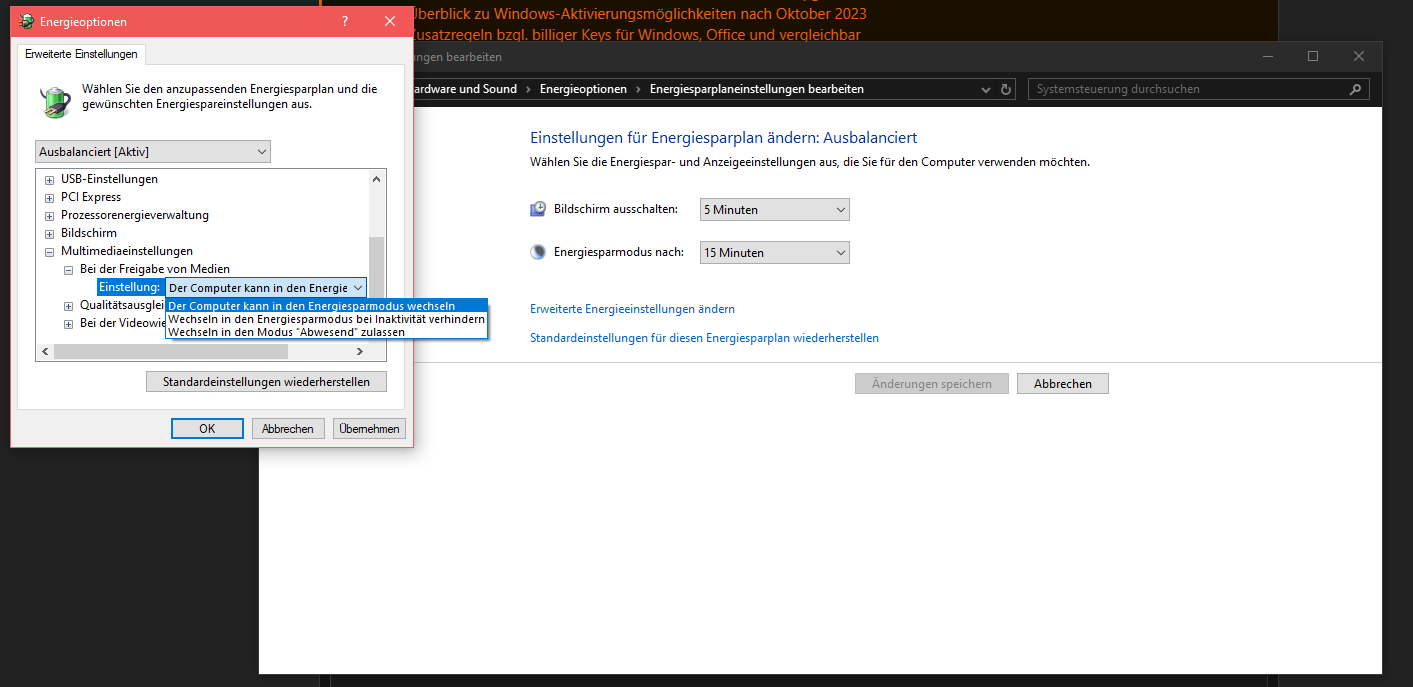1413x687 pixels.
Task: Click the Energieoptionen battery title icon
Action: click(25, 21)
